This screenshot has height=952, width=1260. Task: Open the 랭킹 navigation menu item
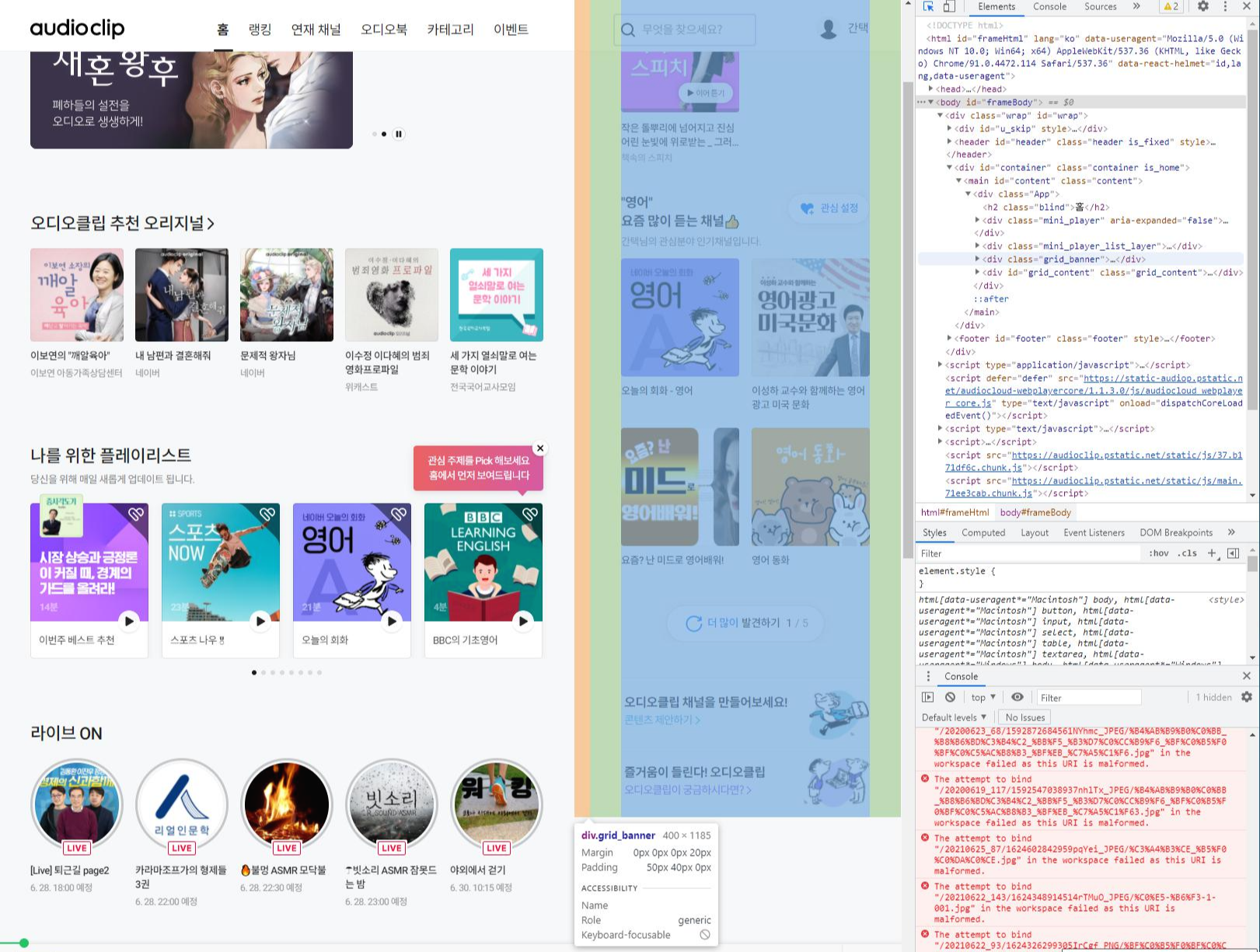tap(260, 30)
